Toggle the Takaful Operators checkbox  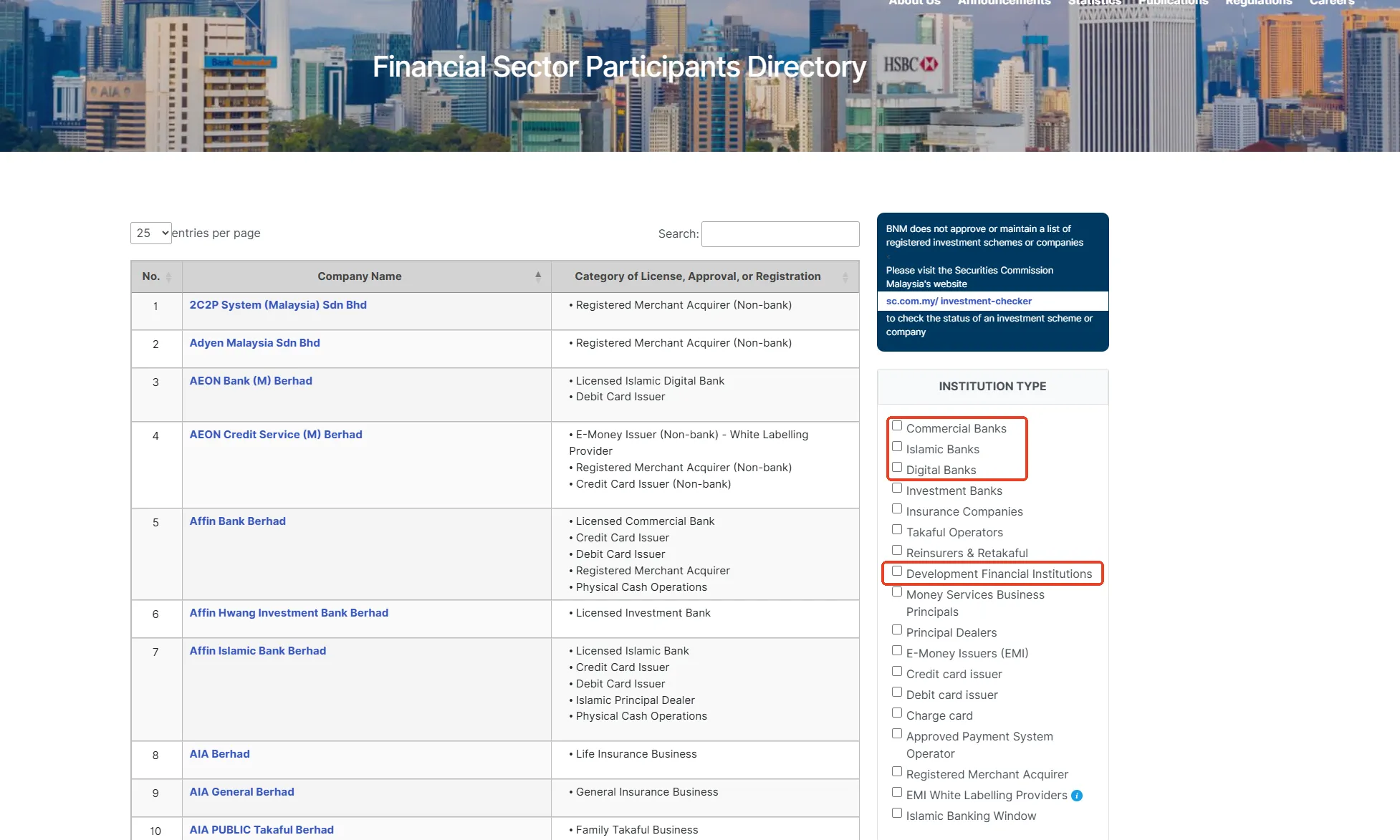click(897, 530)
